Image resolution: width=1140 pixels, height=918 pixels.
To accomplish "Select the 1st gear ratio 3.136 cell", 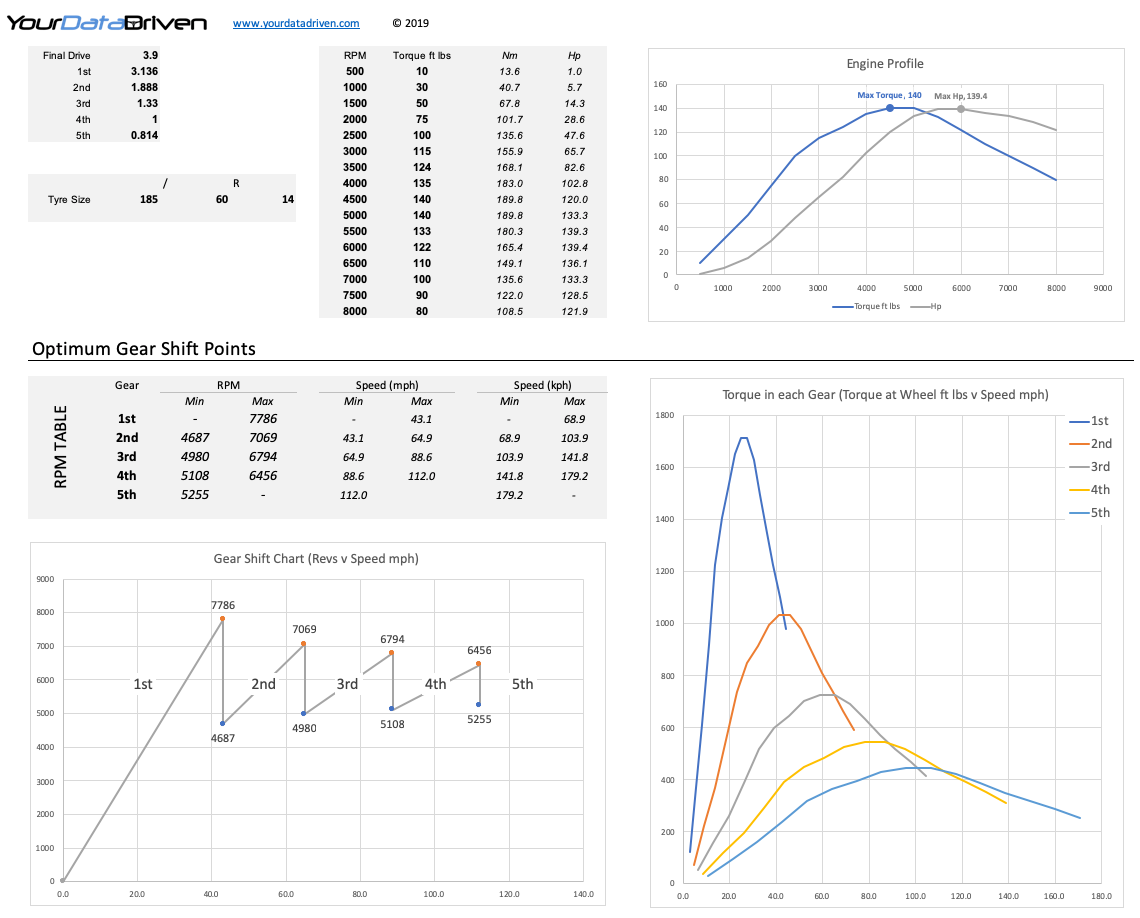I will 144,71.
